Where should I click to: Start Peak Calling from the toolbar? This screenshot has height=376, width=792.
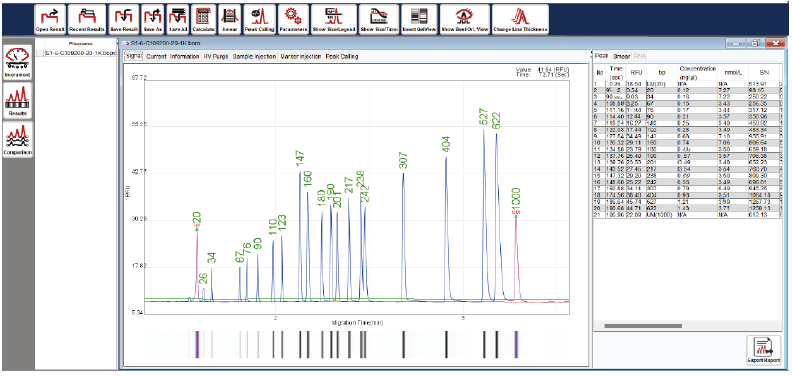[260, 19]
